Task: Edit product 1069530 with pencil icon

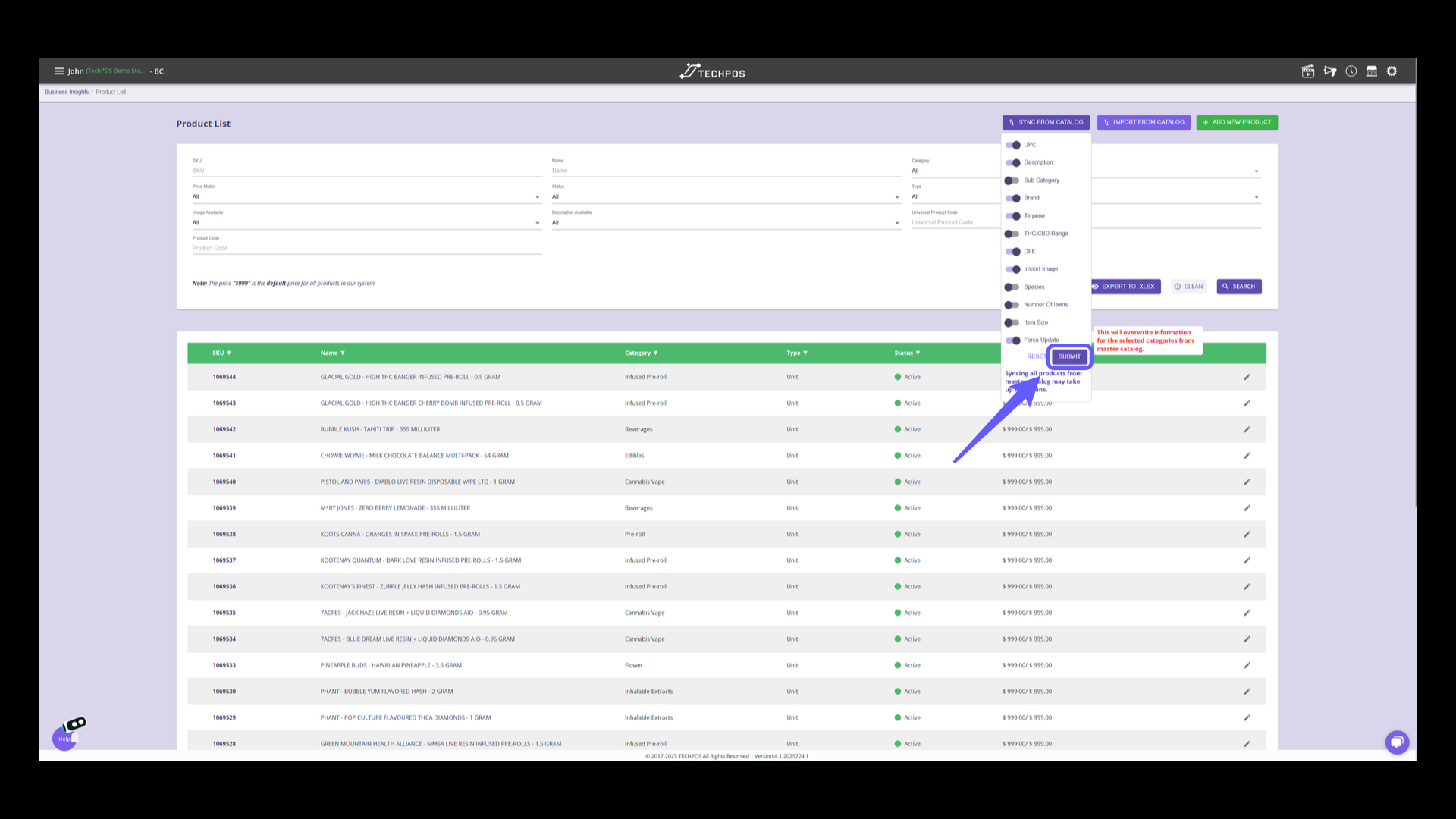Action: pyautogui.click(x=1247, y=692)
